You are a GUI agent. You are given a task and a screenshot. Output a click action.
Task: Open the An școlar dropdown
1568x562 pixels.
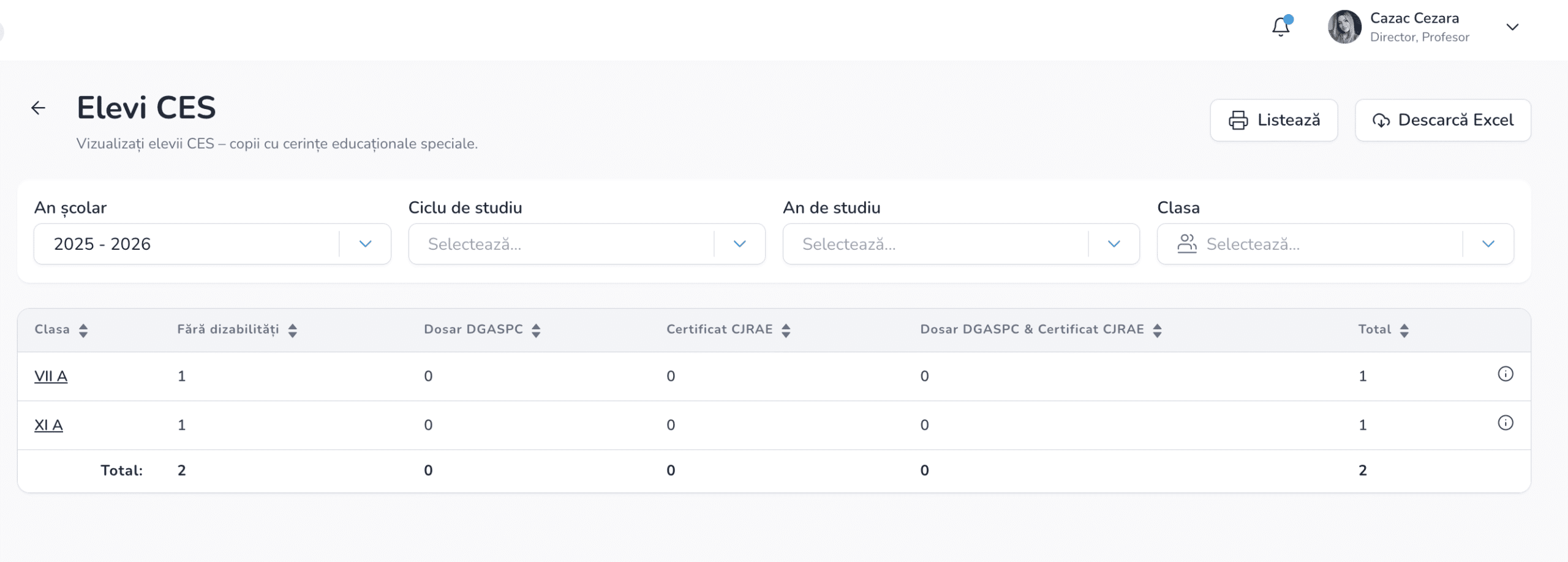pos(212,244)
